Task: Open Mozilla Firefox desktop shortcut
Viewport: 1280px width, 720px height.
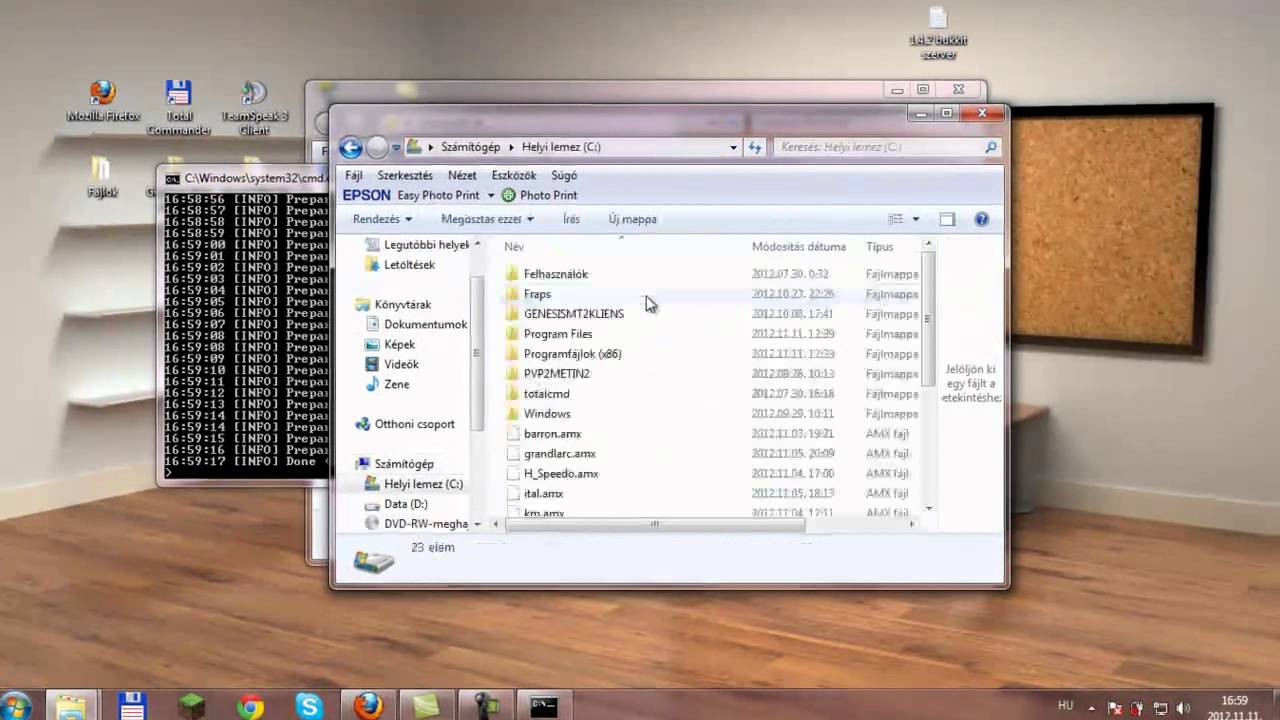Action: (102, 101)
